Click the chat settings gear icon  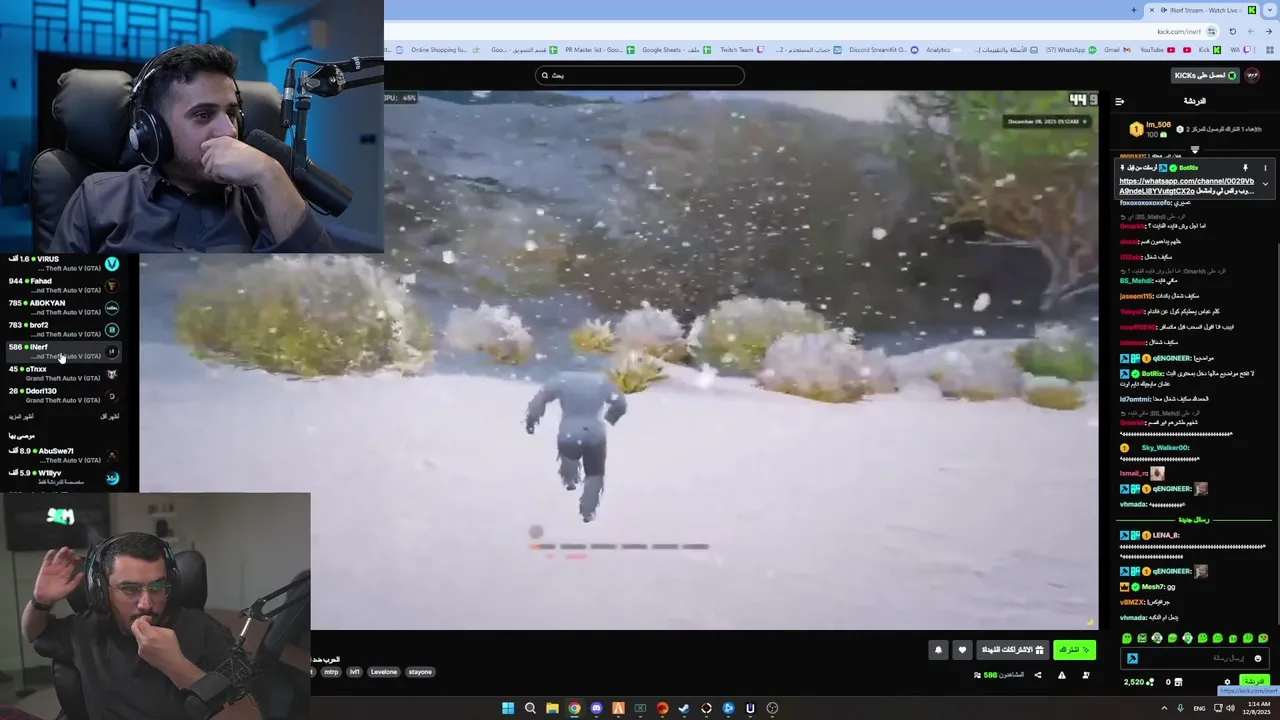coord(1227,682)
